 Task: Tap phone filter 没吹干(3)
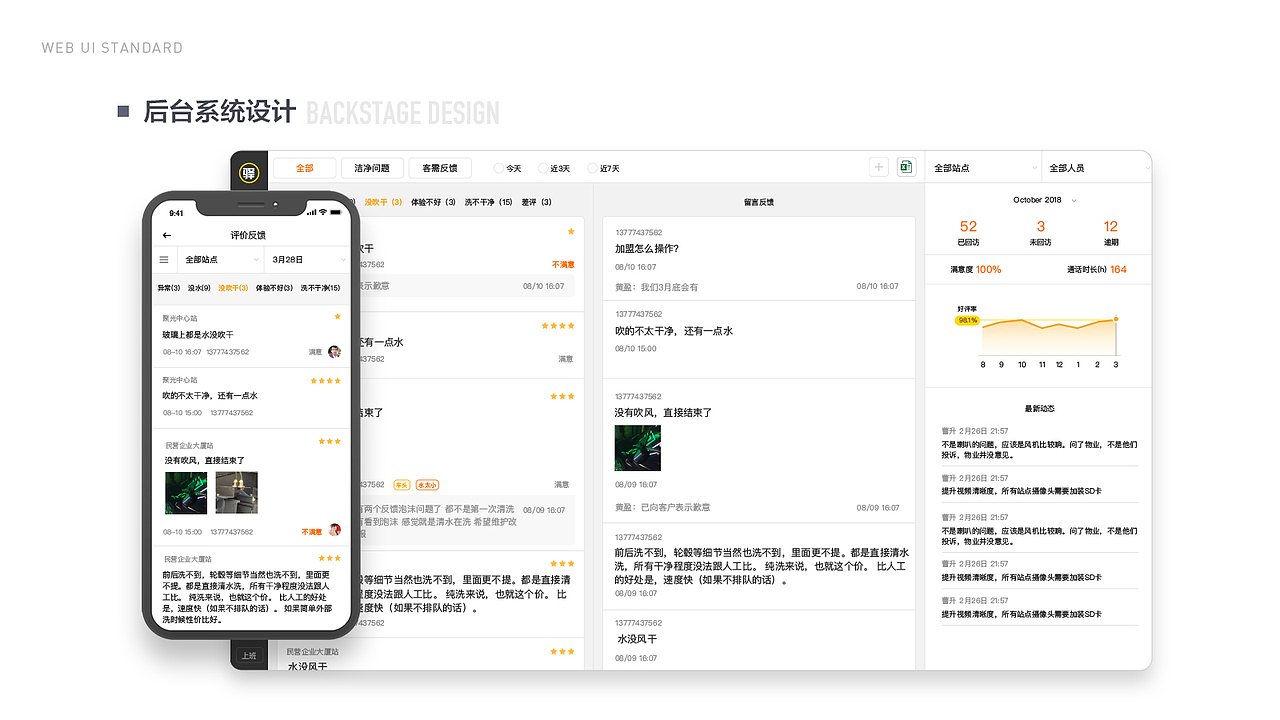[233, 288]
